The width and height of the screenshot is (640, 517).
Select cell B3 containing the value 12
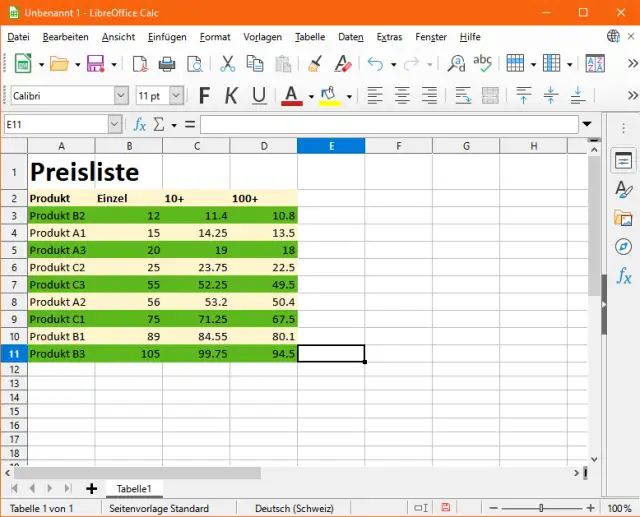pyautogui.click(x=128, y=215)
